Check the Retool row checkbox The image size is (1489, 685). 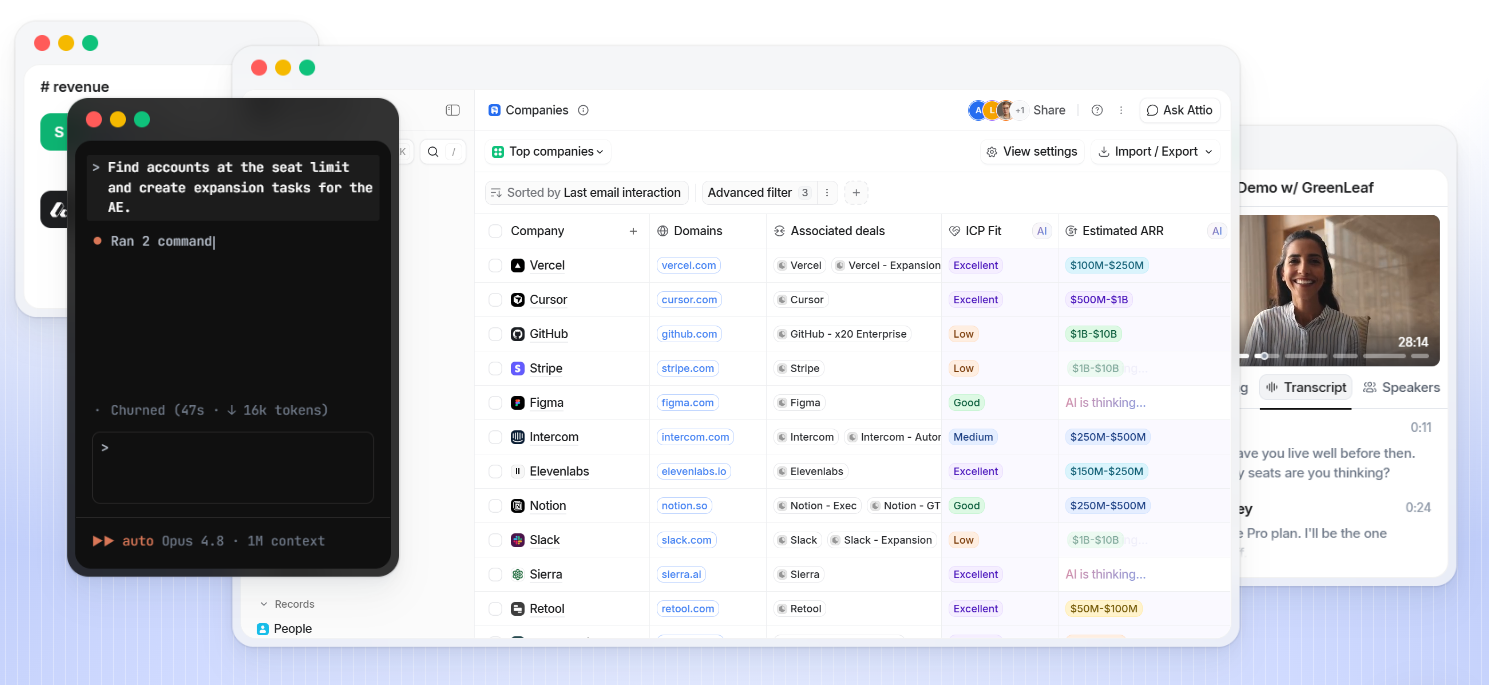coord(495,609)
